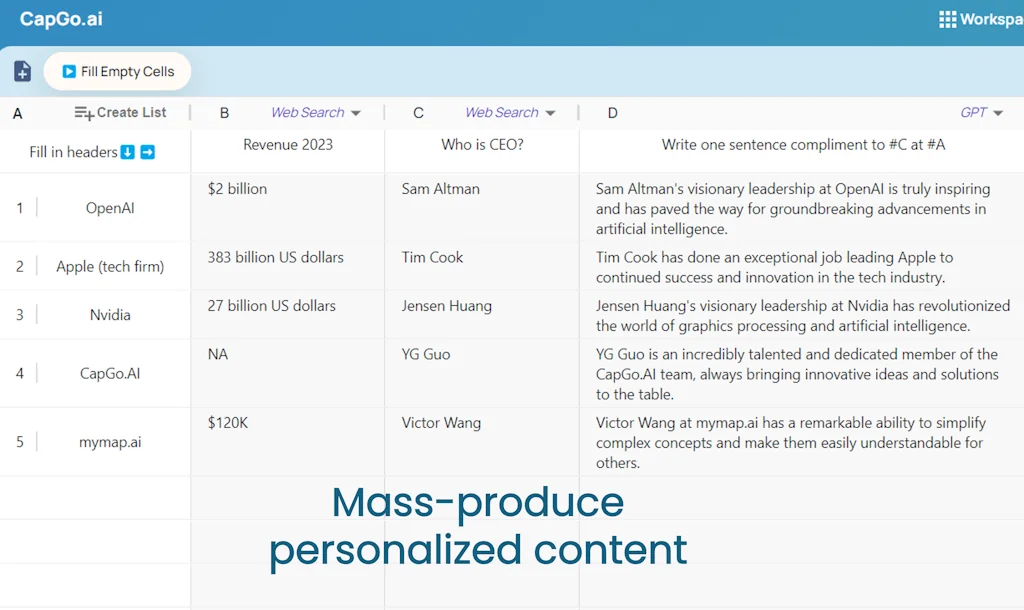Image resolution: width=1024 pixels, height=610 pixels.
Task: Click the CapGo.ai logo
Action: pyautogui.click(x=60, y=18)
